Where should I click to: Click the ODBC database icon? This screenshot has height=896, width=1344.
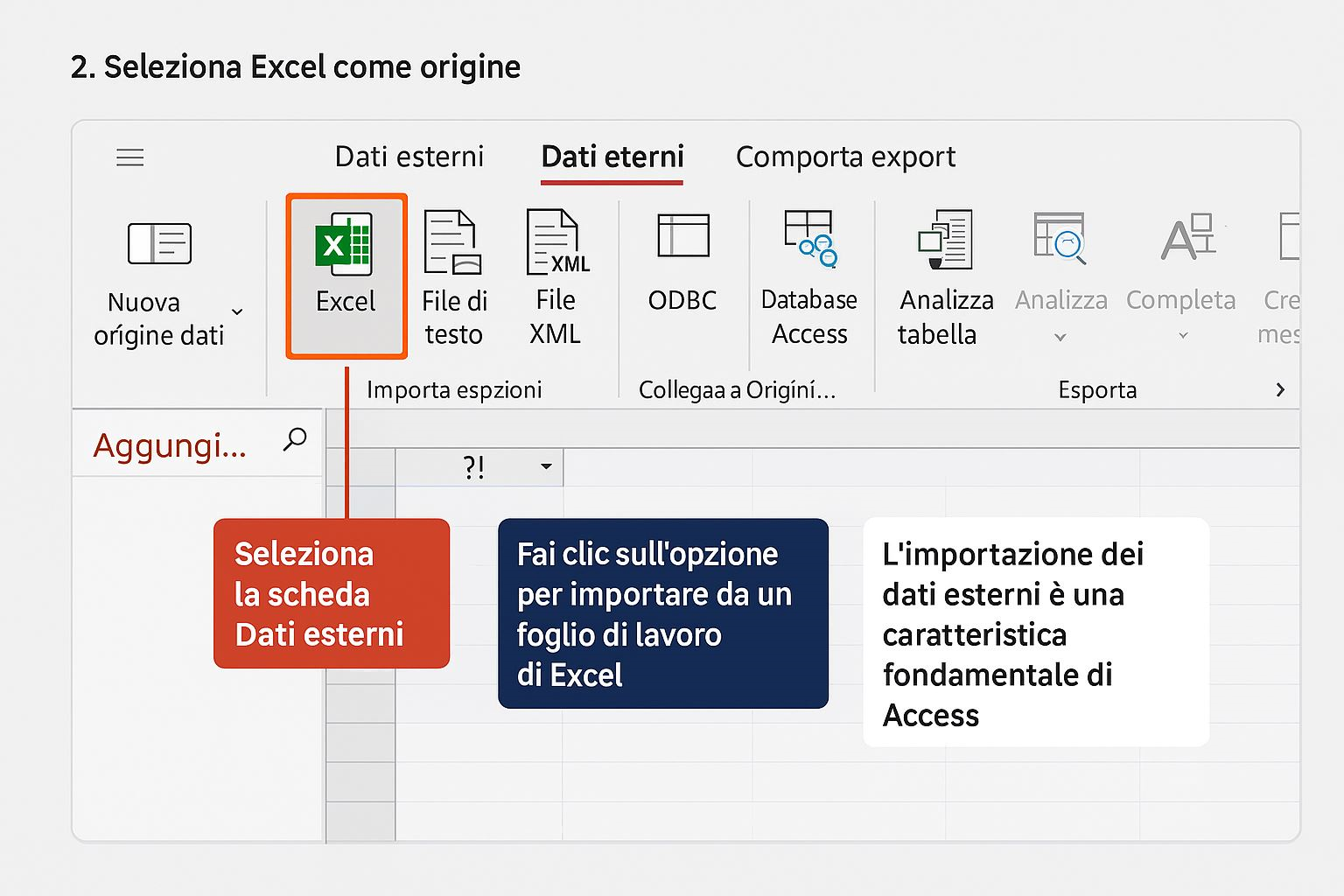coord(682,236)
